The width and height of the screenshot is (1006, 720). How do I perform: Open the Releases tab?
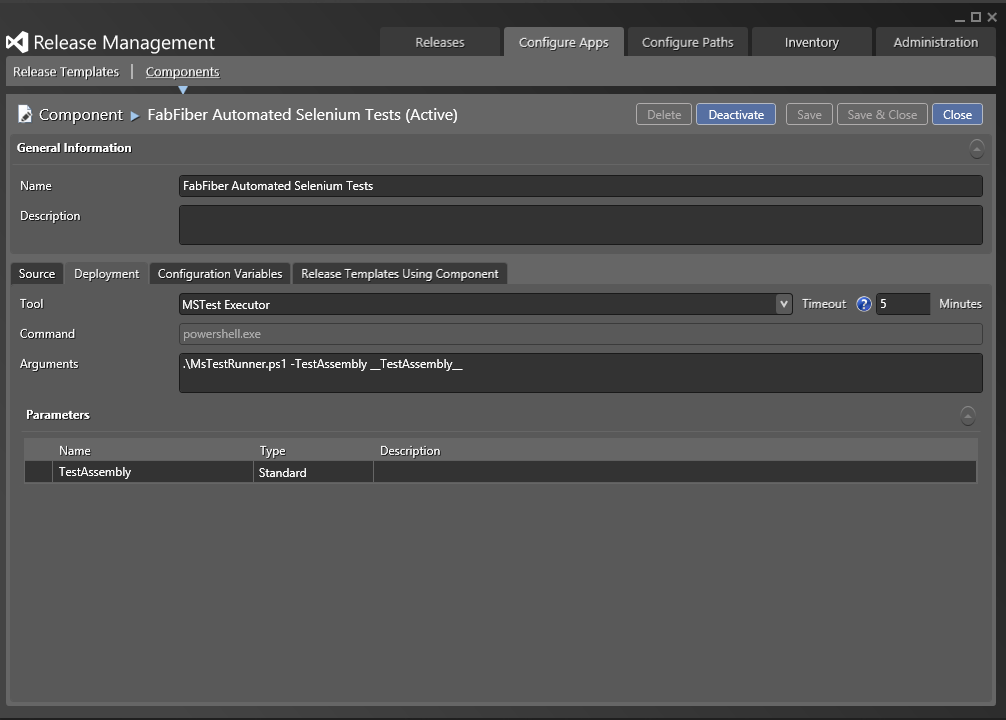click(x=439, y=42)
